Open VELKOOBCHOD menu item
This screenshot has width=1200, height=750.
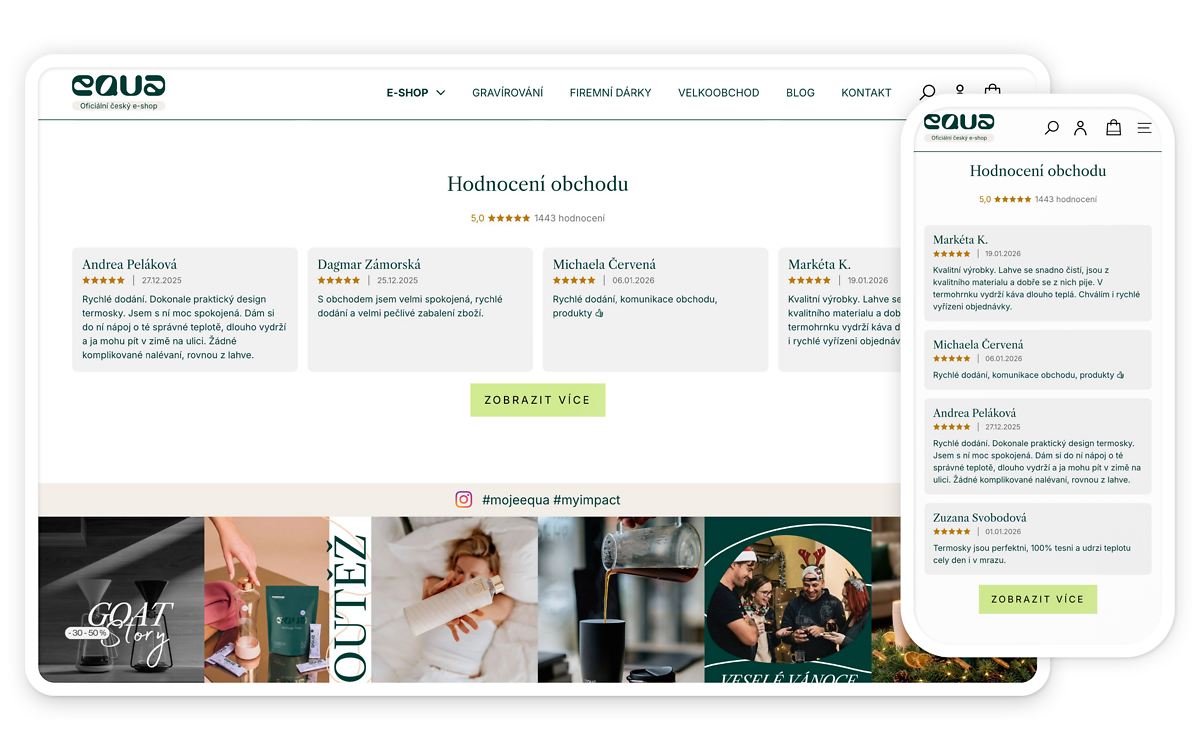[719, 93]
